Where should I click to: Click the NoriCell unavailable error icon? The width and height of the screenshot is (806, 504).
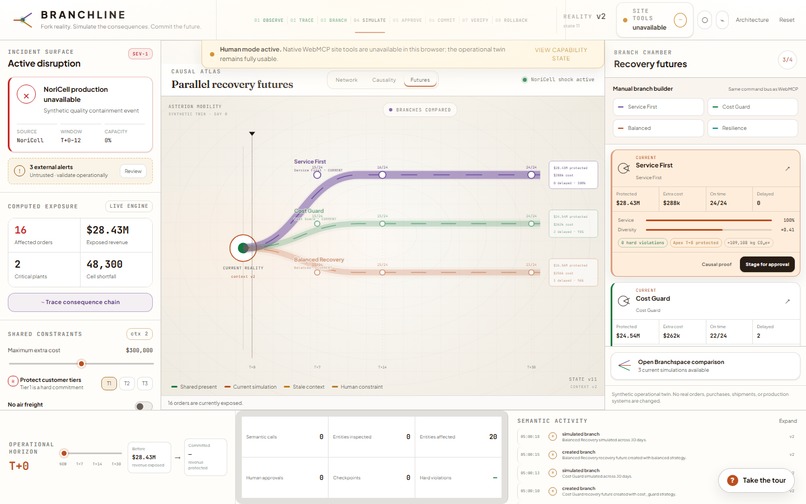point(26,95)
